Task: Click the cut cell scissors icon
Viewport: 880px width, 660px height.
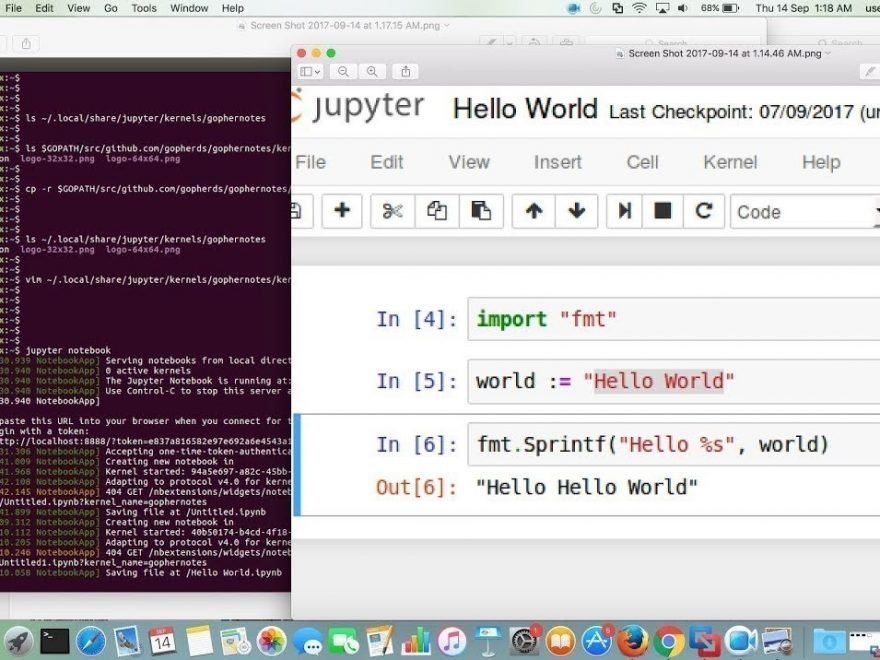Action: click(392, 211)
